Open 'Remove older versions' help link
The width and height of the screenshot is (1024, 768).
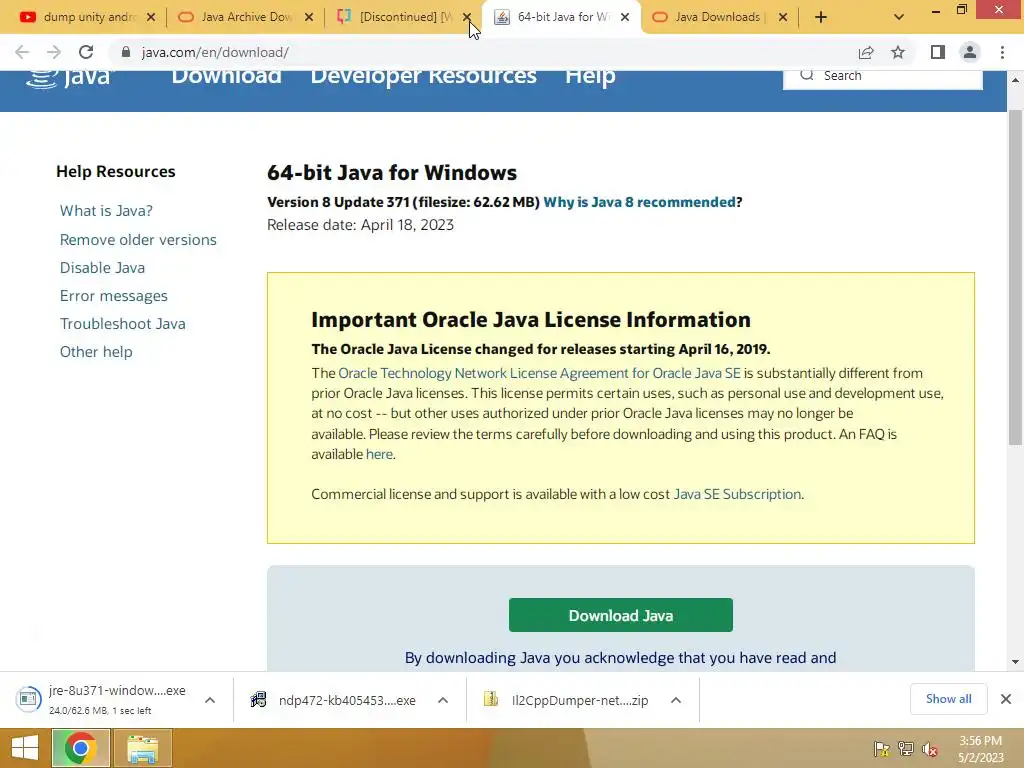tap(138, 240)
